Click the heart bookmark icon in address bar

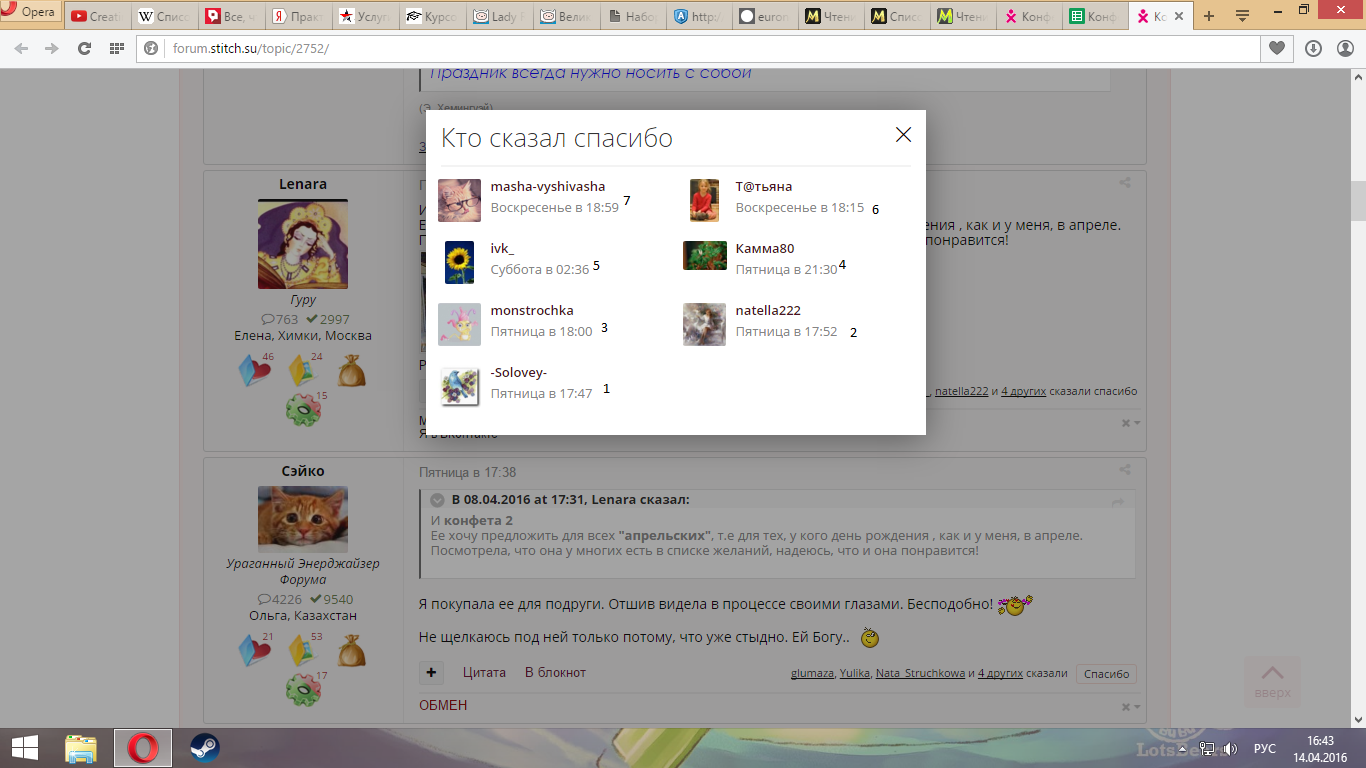coord(1277,48)
